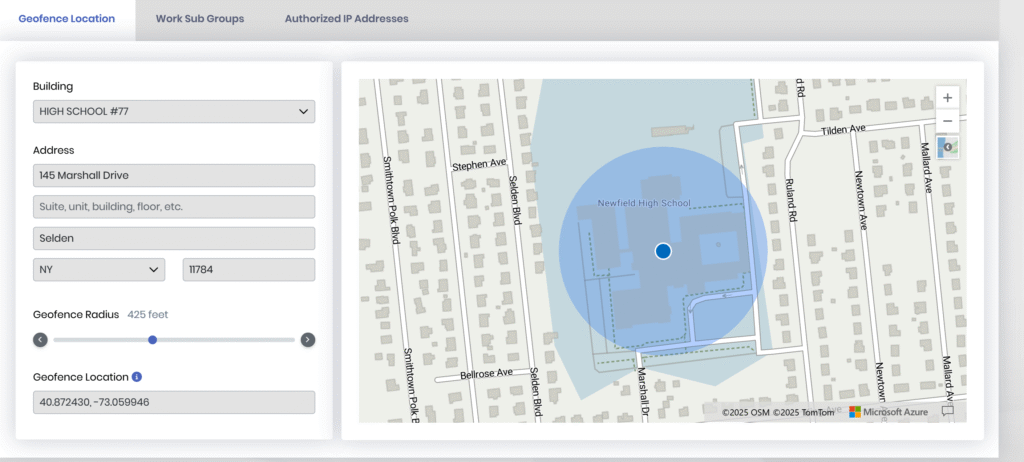Decrease the radius with the left arrow
Screen dimensions: 1024x462
click(40, 340)
